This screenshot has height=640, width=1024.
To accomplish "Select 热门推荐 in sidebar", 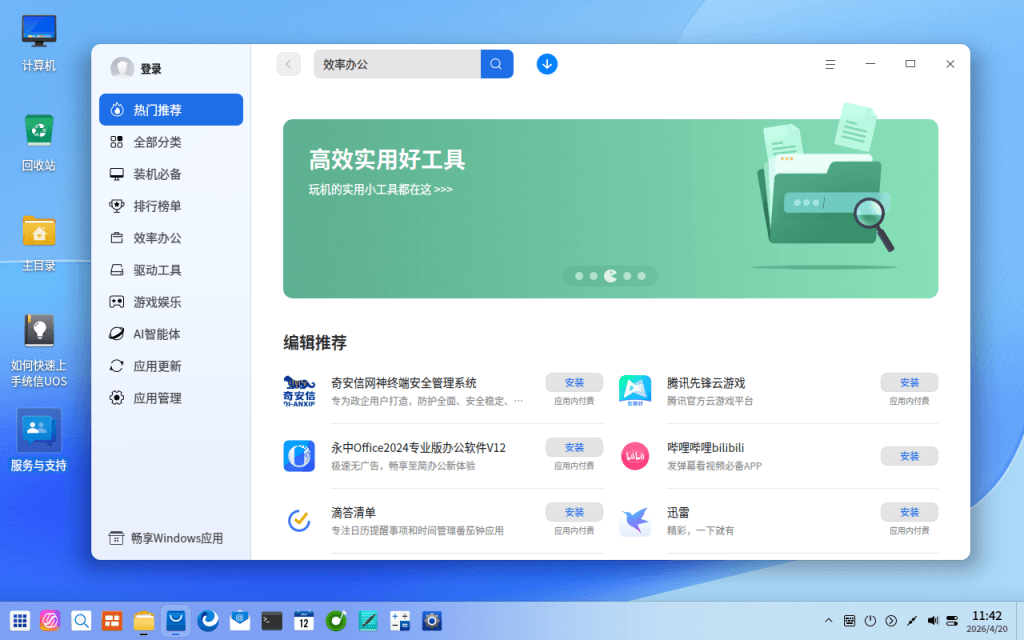I will click(171, 110).
